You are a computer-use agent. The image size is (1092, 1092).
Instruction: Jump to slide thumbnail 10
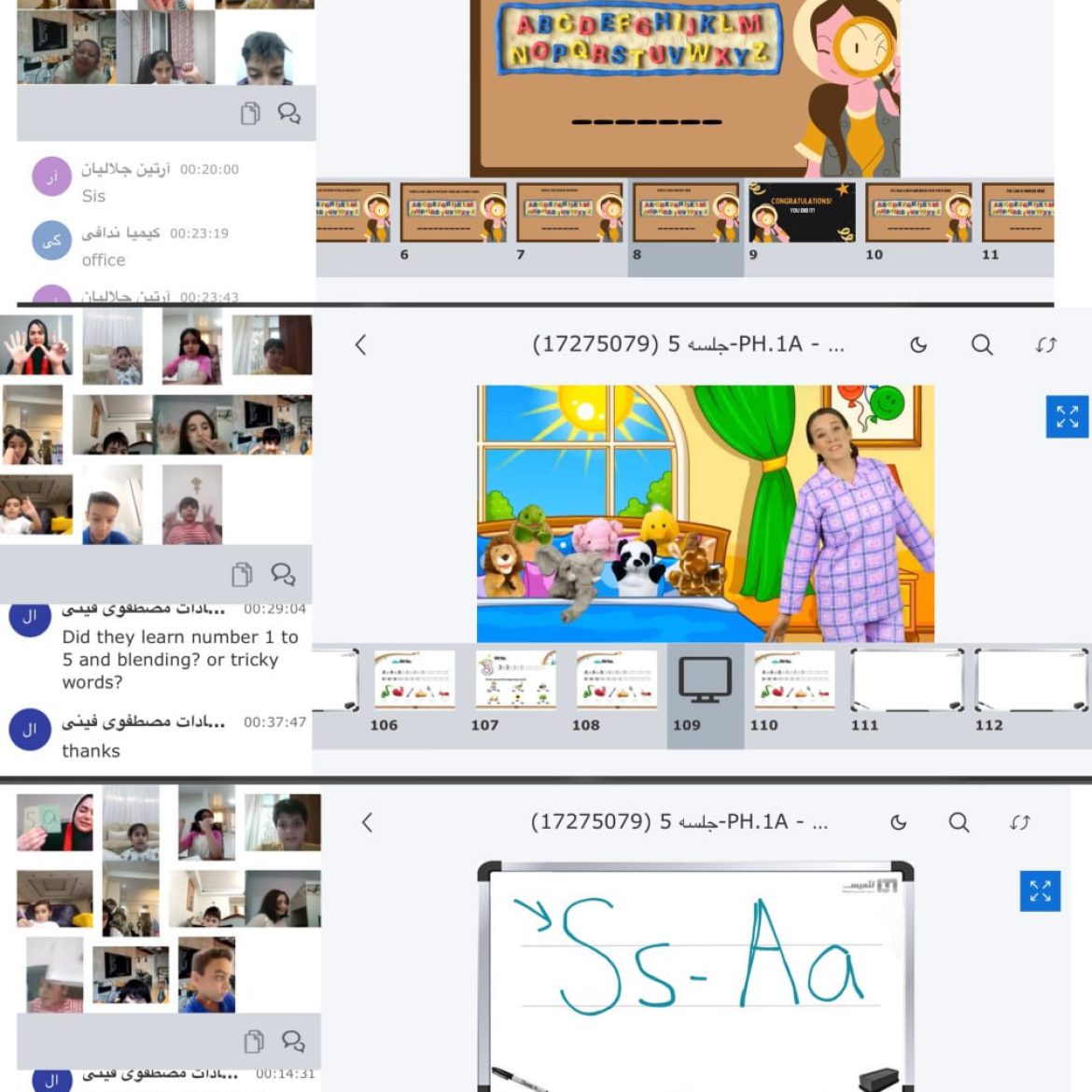click(x=918, y=214)
